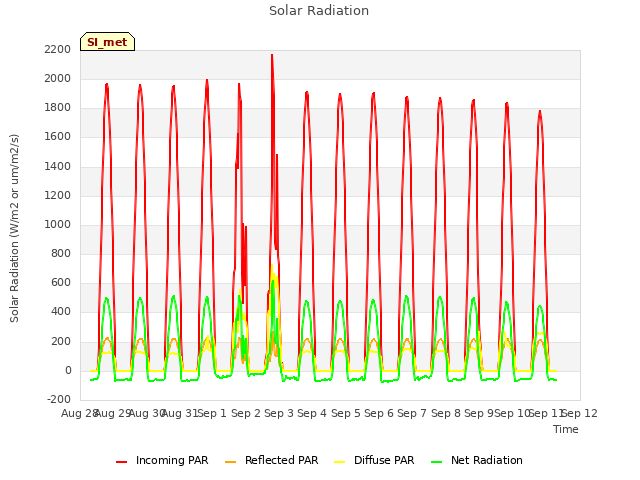Click the Solar Radiation chart title
Screen dimensions: 640x480
[x=319, y=11]
